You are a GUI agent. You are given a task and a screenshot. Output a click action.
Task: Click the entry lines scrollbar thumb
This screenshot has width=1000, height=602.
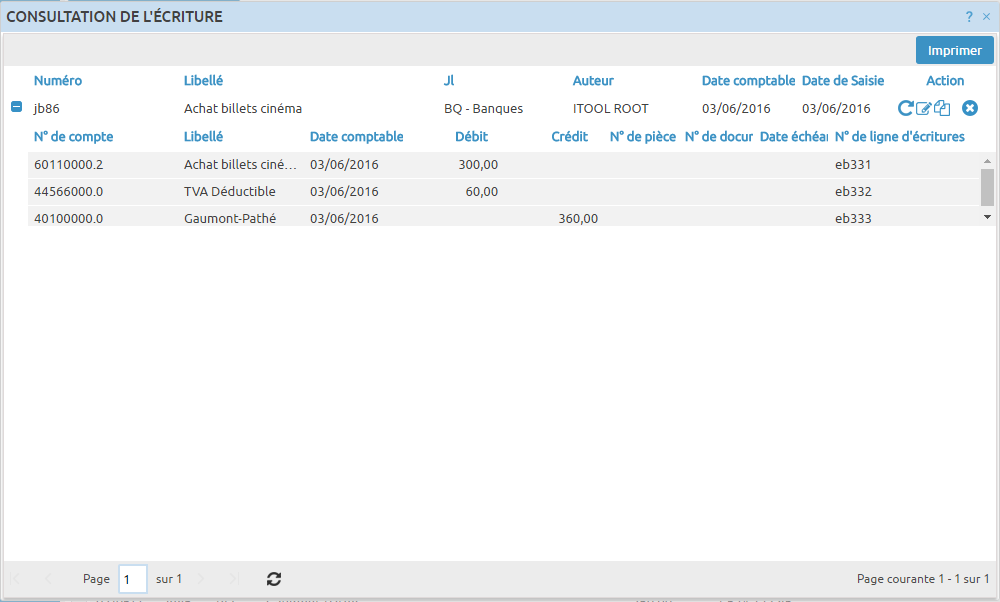coord(987,185)
